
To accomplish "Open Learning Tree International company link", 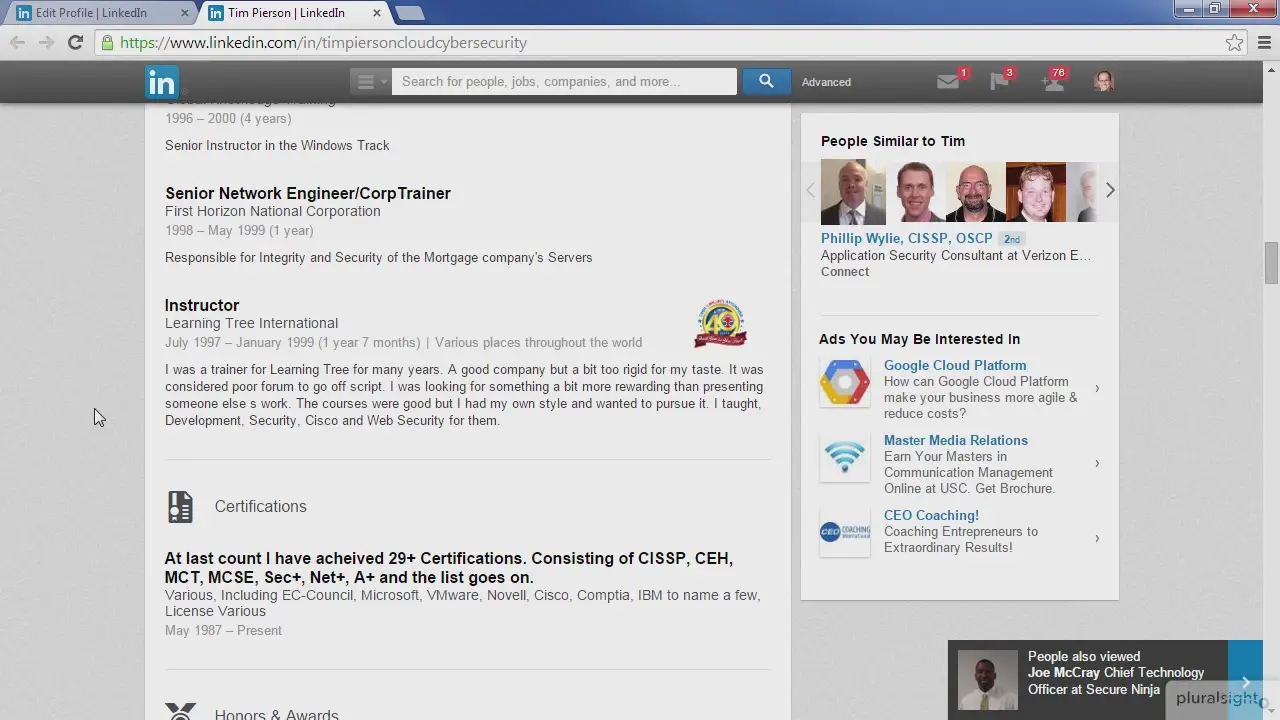I will click(x=251, y=323).
